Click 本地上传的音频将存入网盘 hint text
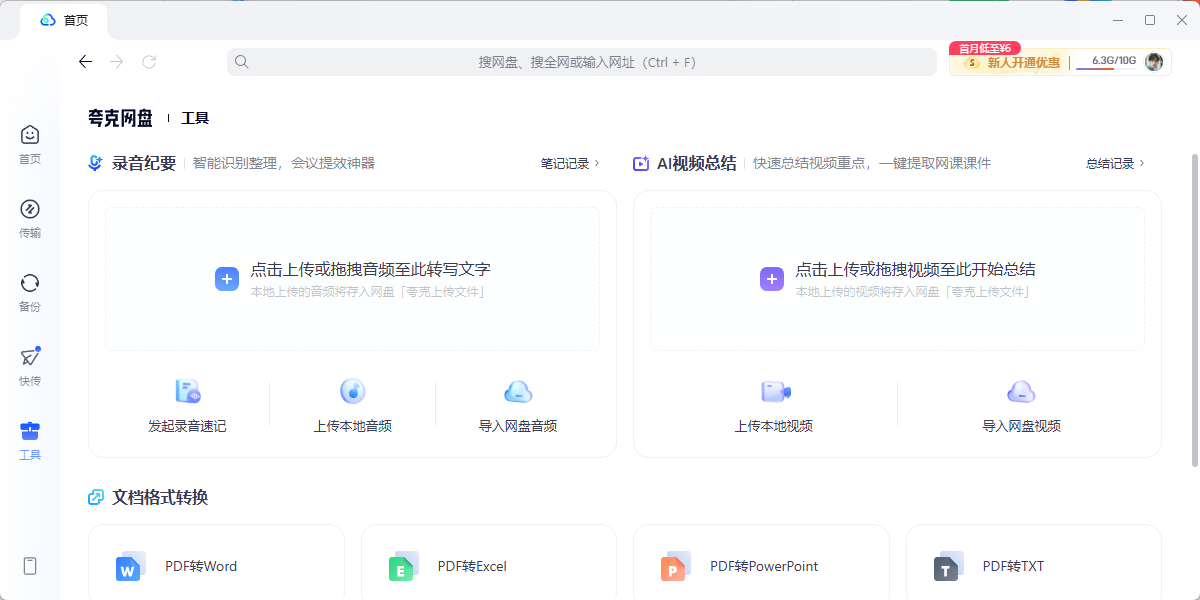This screenshot has height=600, width=1200. tap(367, 292)
